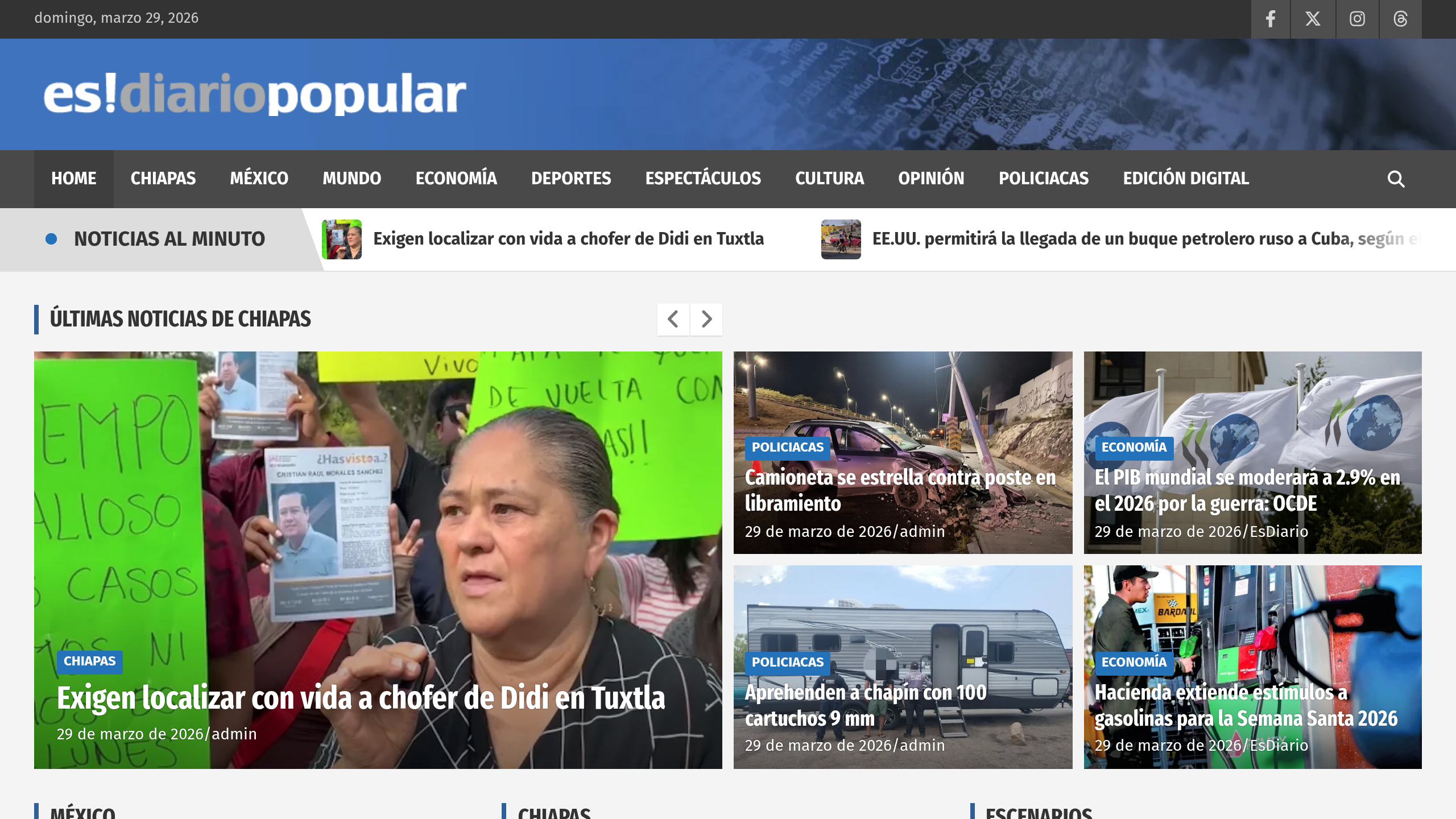
Task: Open the ESPECTÁCULOS menu item
Action: click(703, 178)
